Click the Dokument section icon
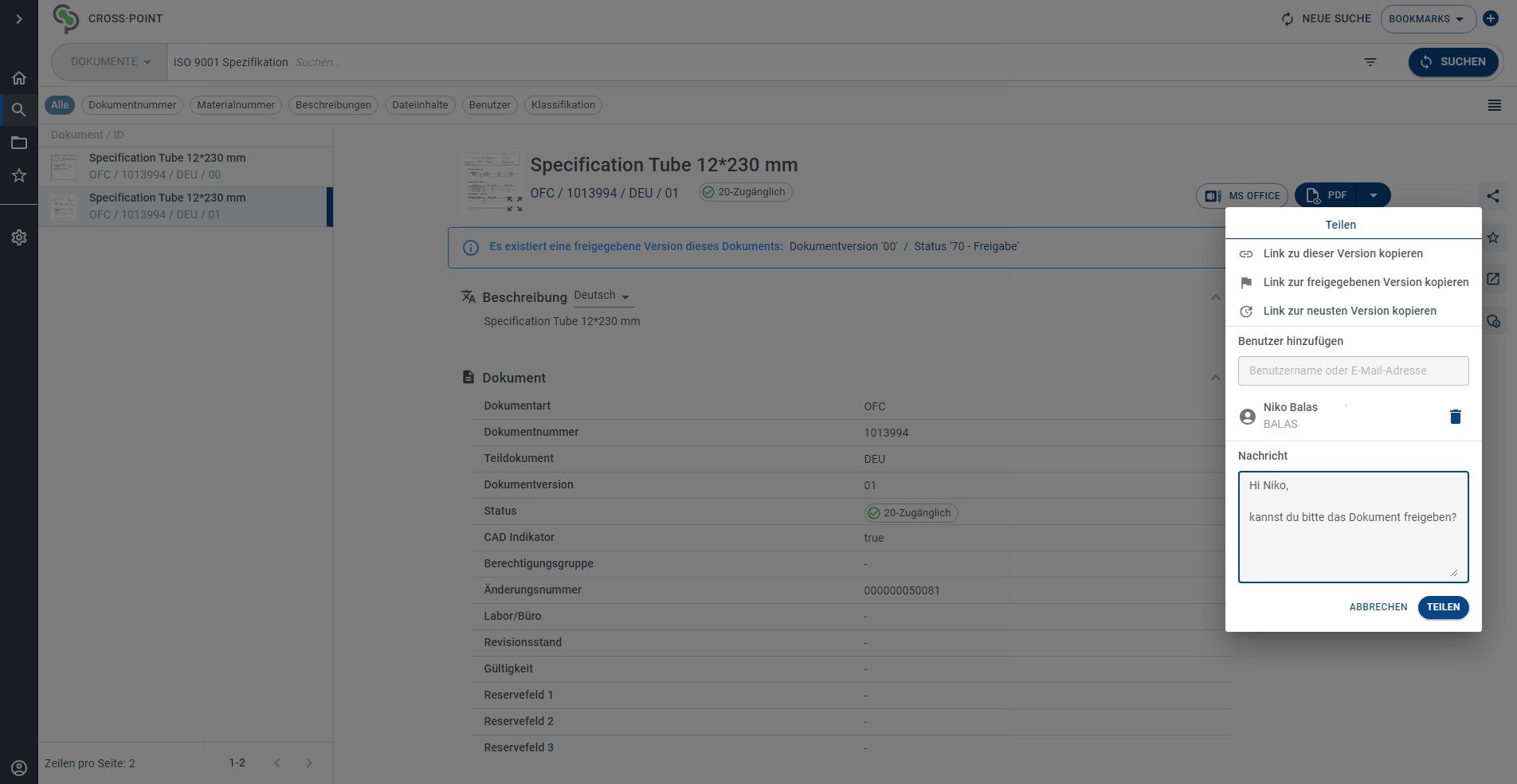The width and height of the screenshot is (1517, 784). (x=468, y=377)
